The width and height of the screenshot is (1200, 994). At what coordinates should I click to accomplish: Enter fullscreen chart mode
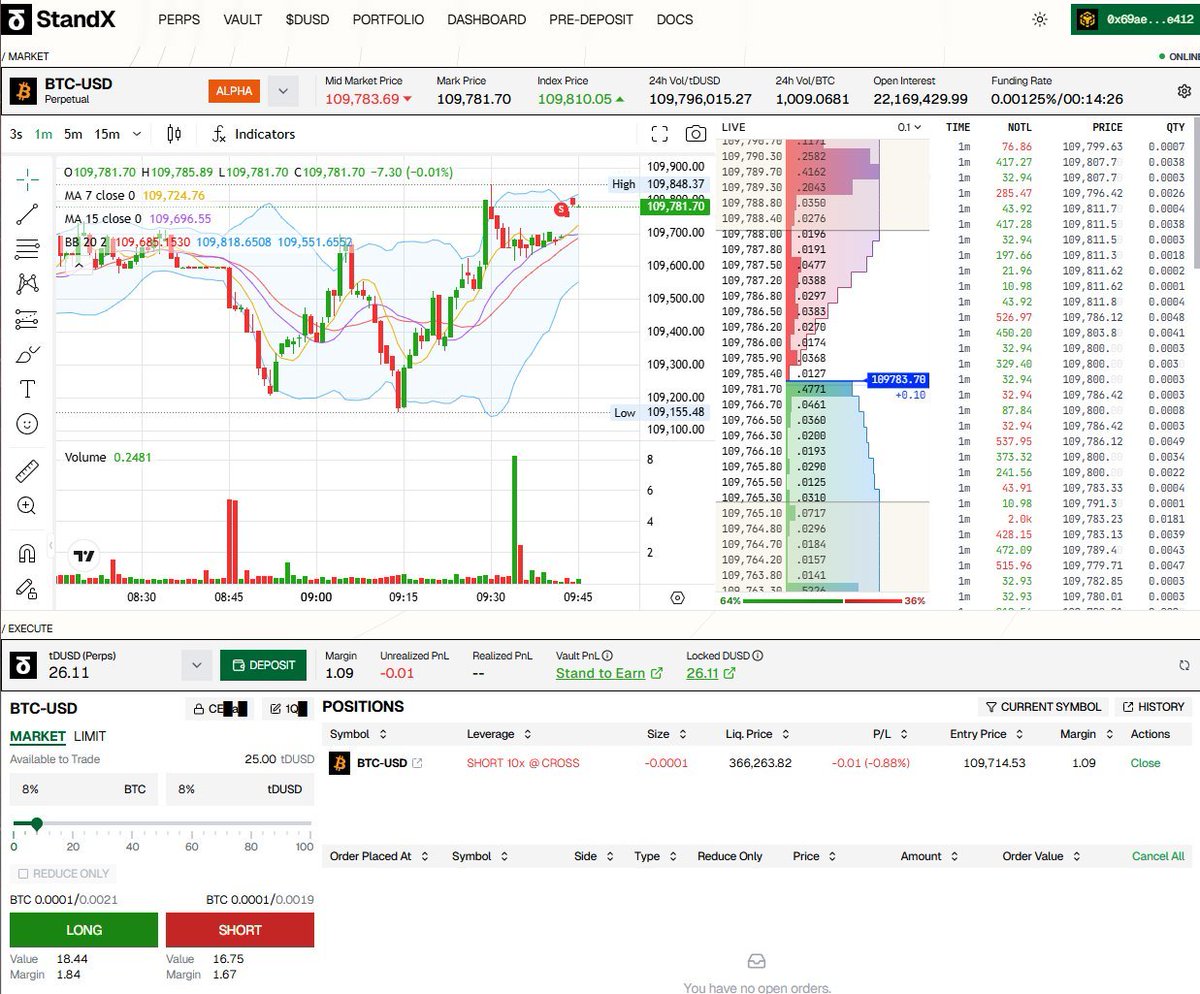[659, 134]
